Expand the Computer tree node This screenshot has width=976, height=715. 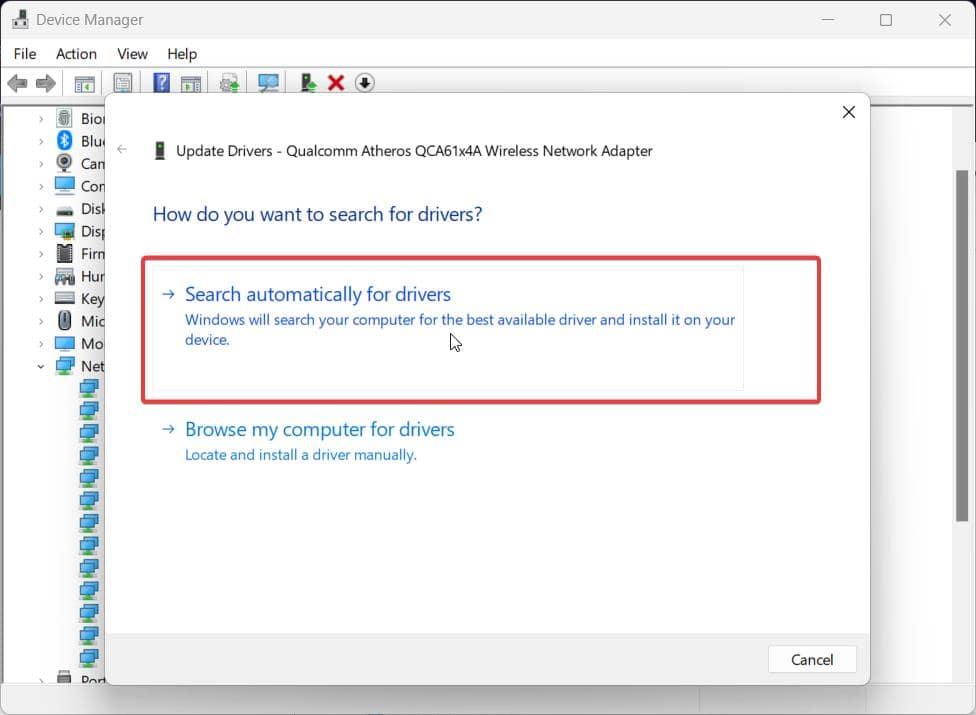pos(41,186)
